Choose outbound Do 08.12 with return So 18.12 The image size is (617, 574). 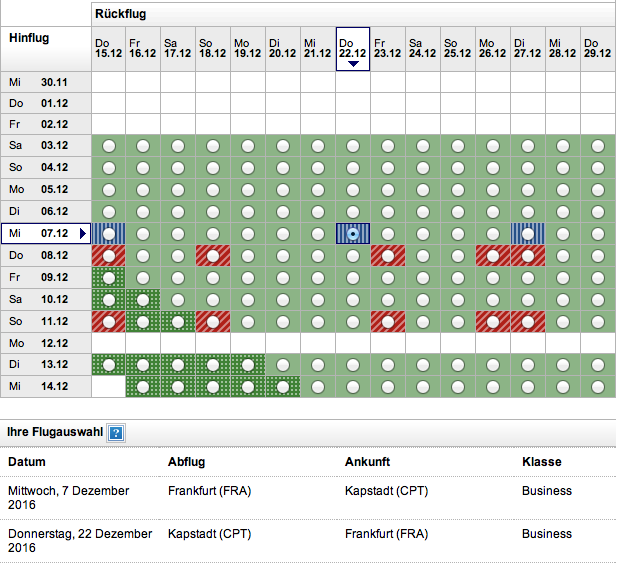tap(213, 256)
